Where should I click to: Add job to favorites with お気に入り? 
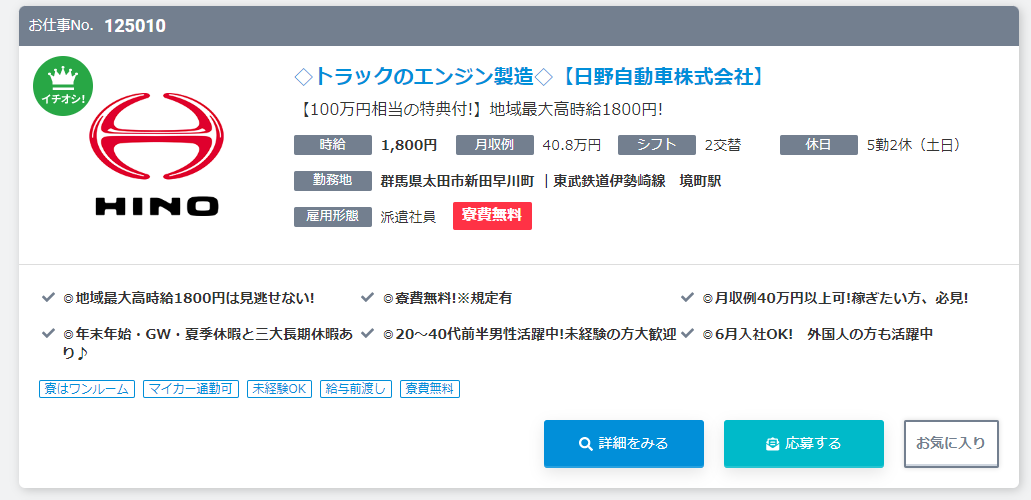coord(951,443)
